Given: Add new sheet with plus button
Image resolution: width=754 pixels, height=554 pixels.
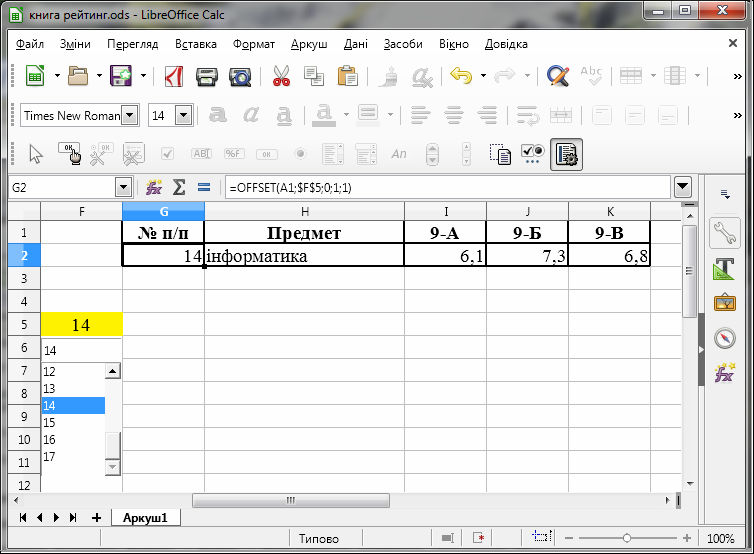Looking at the screenshot, I should point(96,517).
